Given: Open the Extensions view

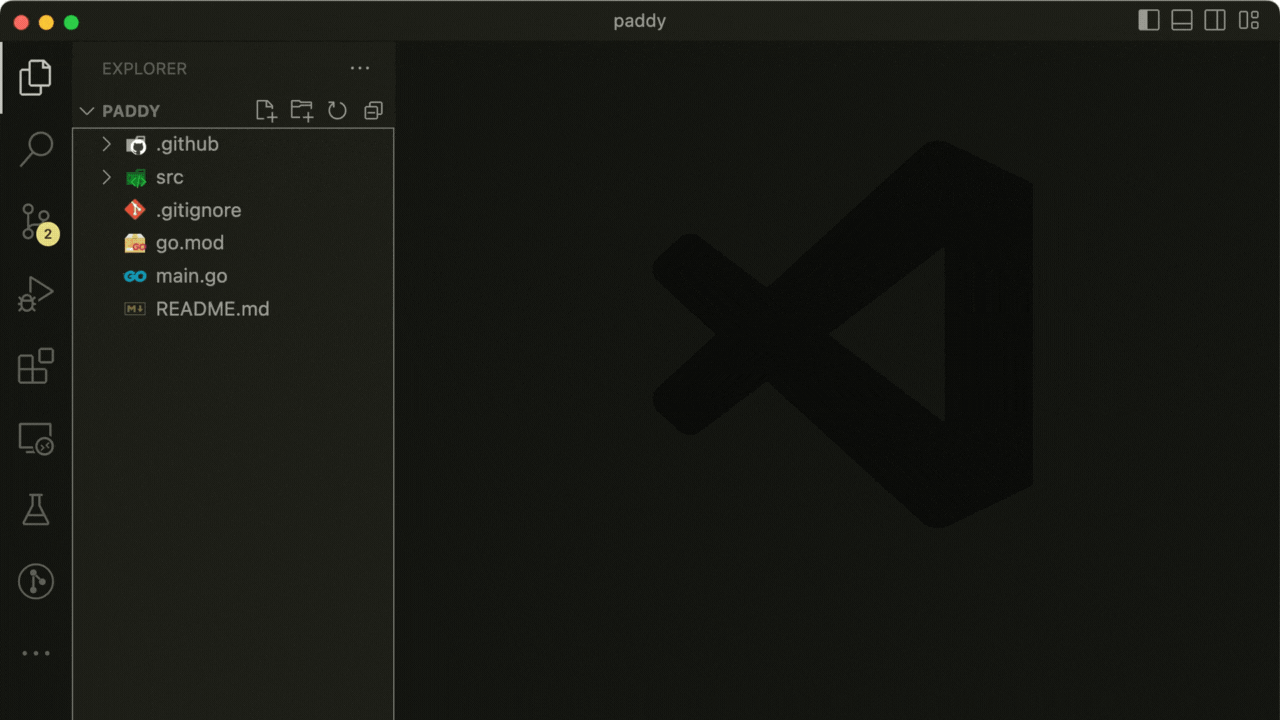Looking at the screenshot, I should pyautogui.click(x=35, y=366).
